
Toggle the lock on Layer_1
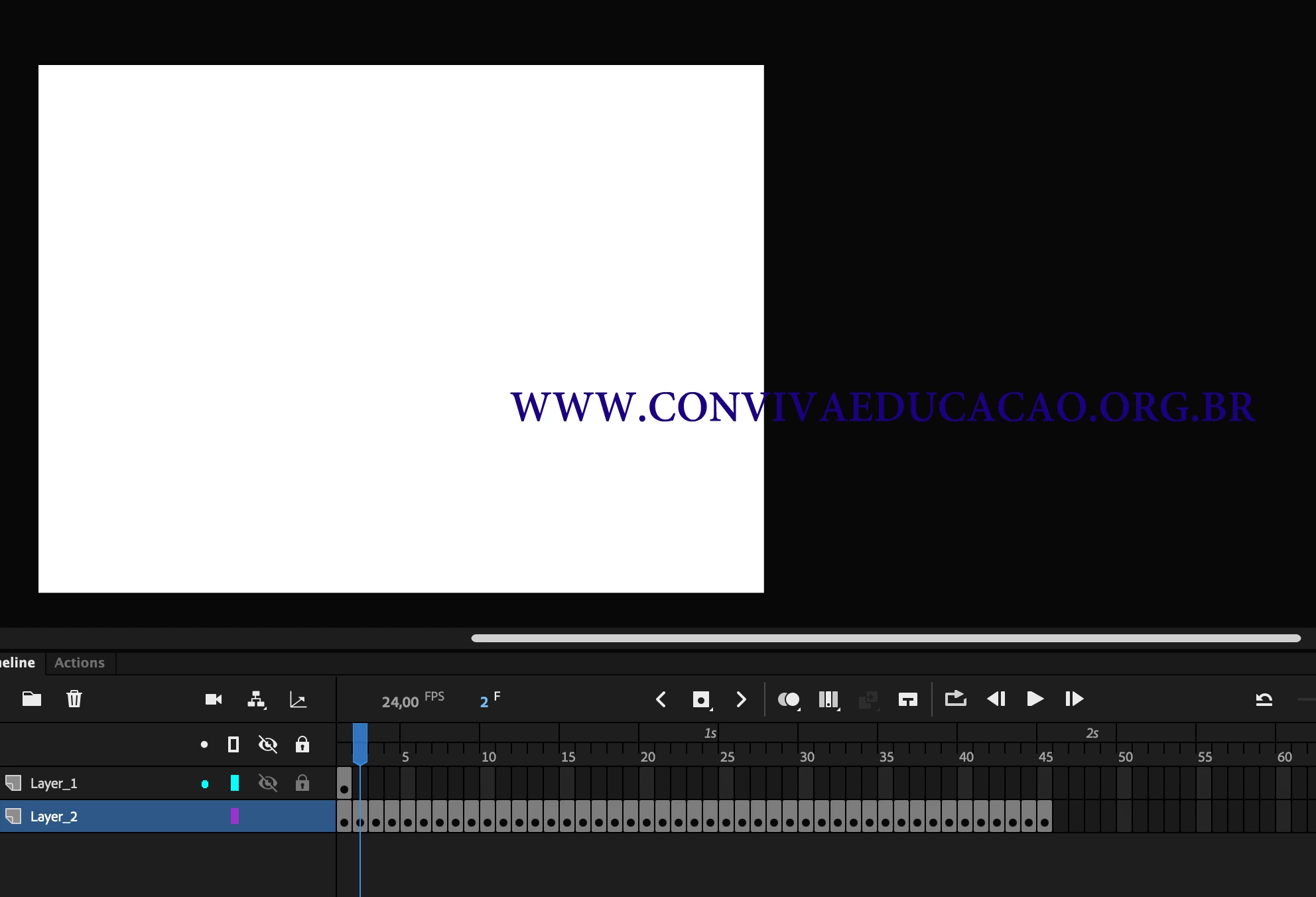click(x=302, y=784)
